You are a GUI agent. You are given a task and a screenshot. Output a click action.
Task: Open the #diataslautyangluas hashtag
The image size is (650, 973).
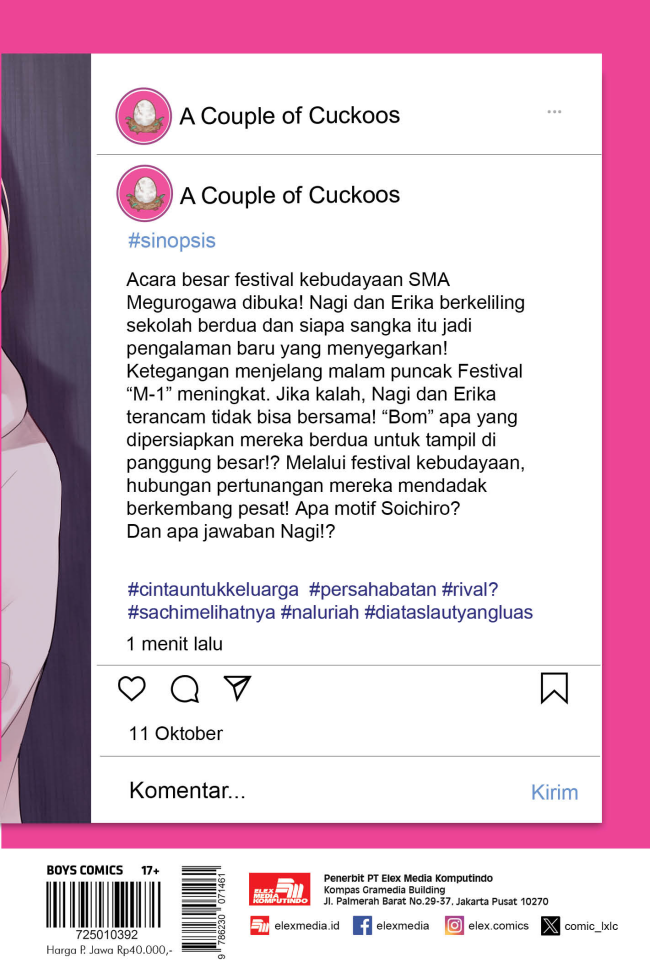click(x=448, y=612)
